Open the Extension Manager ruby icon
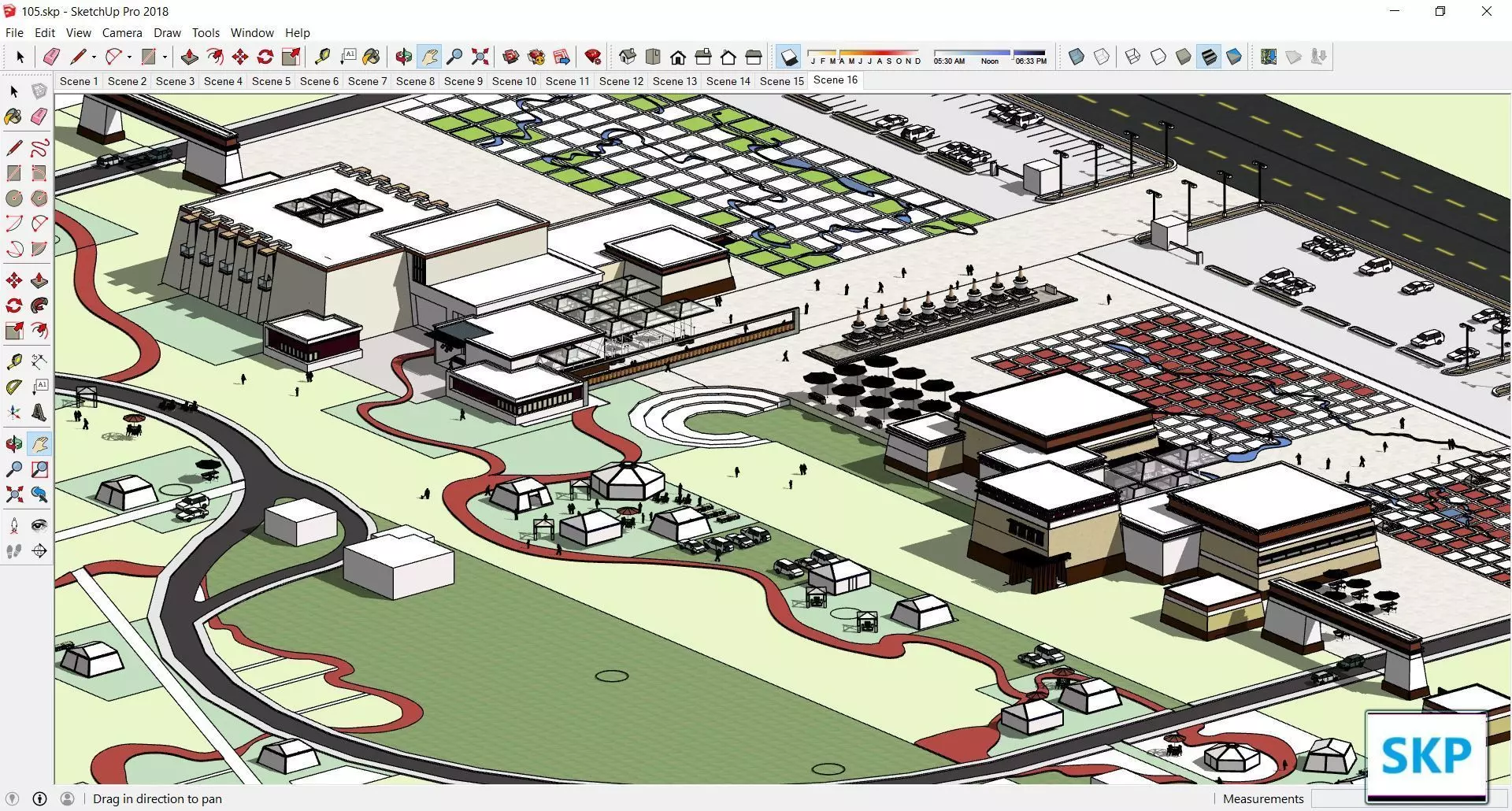 click(x=593, y=57)
